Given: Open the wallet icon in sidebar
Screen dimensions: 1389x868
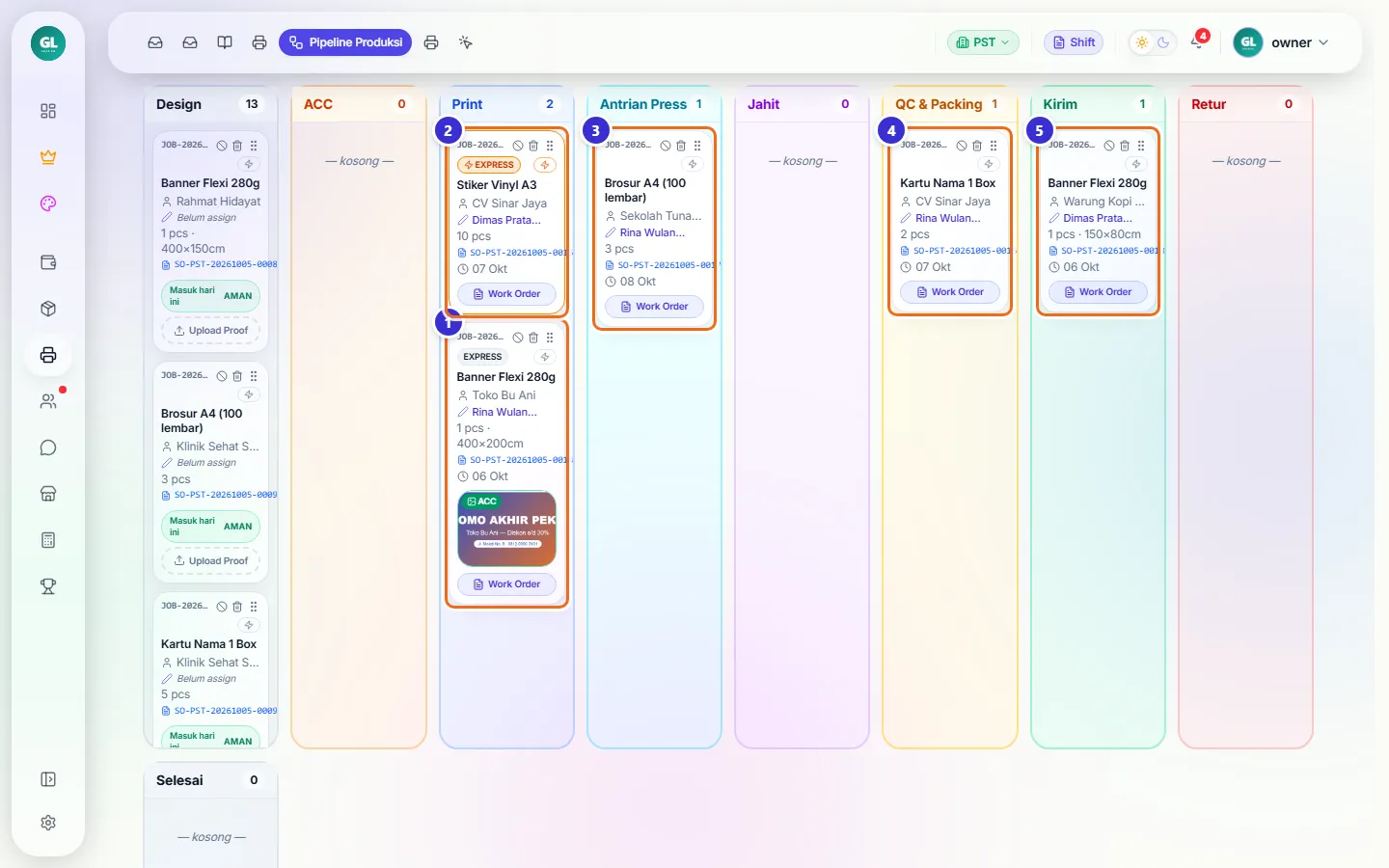Looking at the screenshot, I should coord(48,262).
